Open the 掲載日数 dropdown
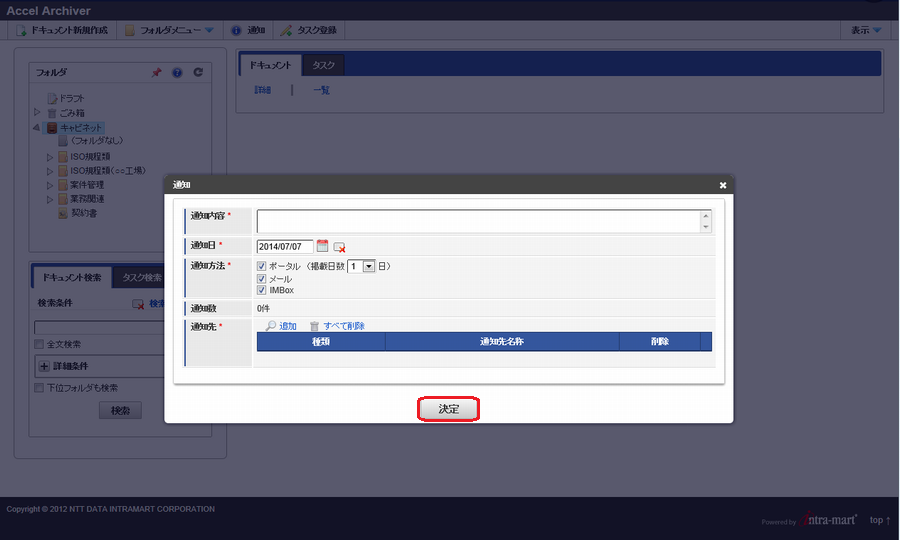This screenshot has width=900, height=540. (x=362, y=266)
